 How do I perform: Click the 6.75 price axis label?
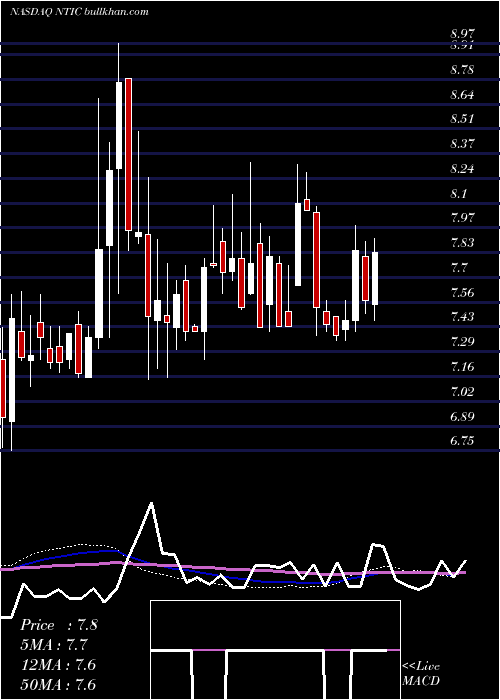462,441
